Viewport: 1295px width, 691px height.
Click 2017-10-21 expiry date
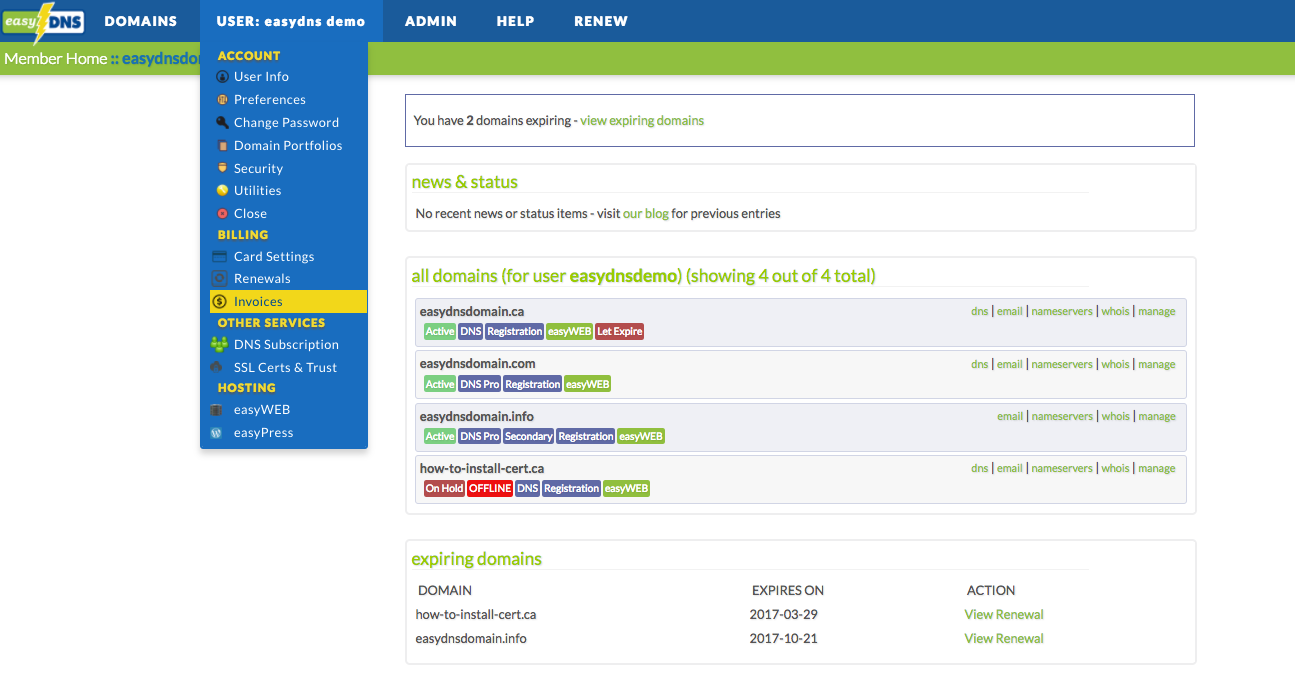(x=784, y=639)
